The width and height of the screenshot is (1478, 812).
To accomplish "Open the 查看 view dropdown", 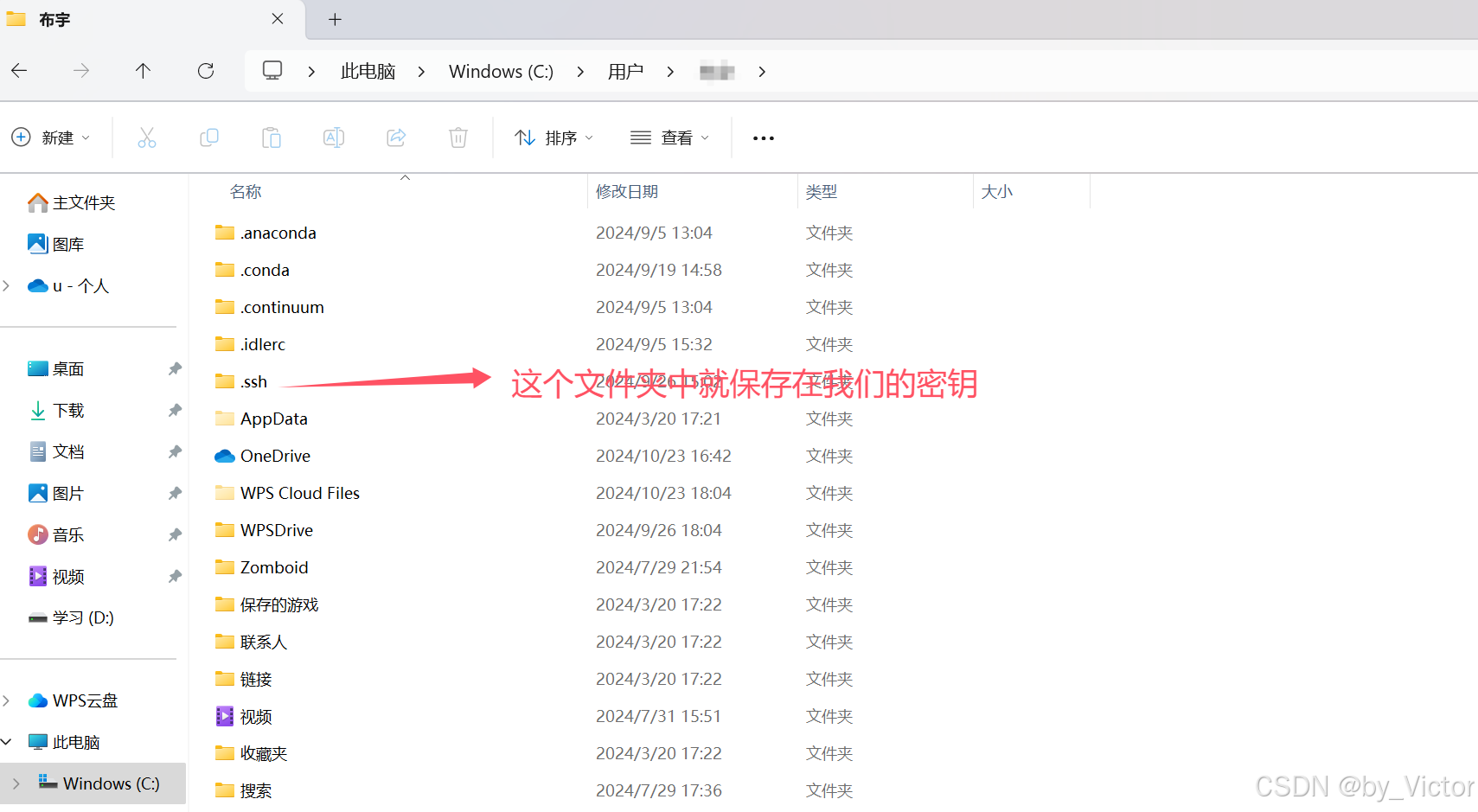I will 670,137.
